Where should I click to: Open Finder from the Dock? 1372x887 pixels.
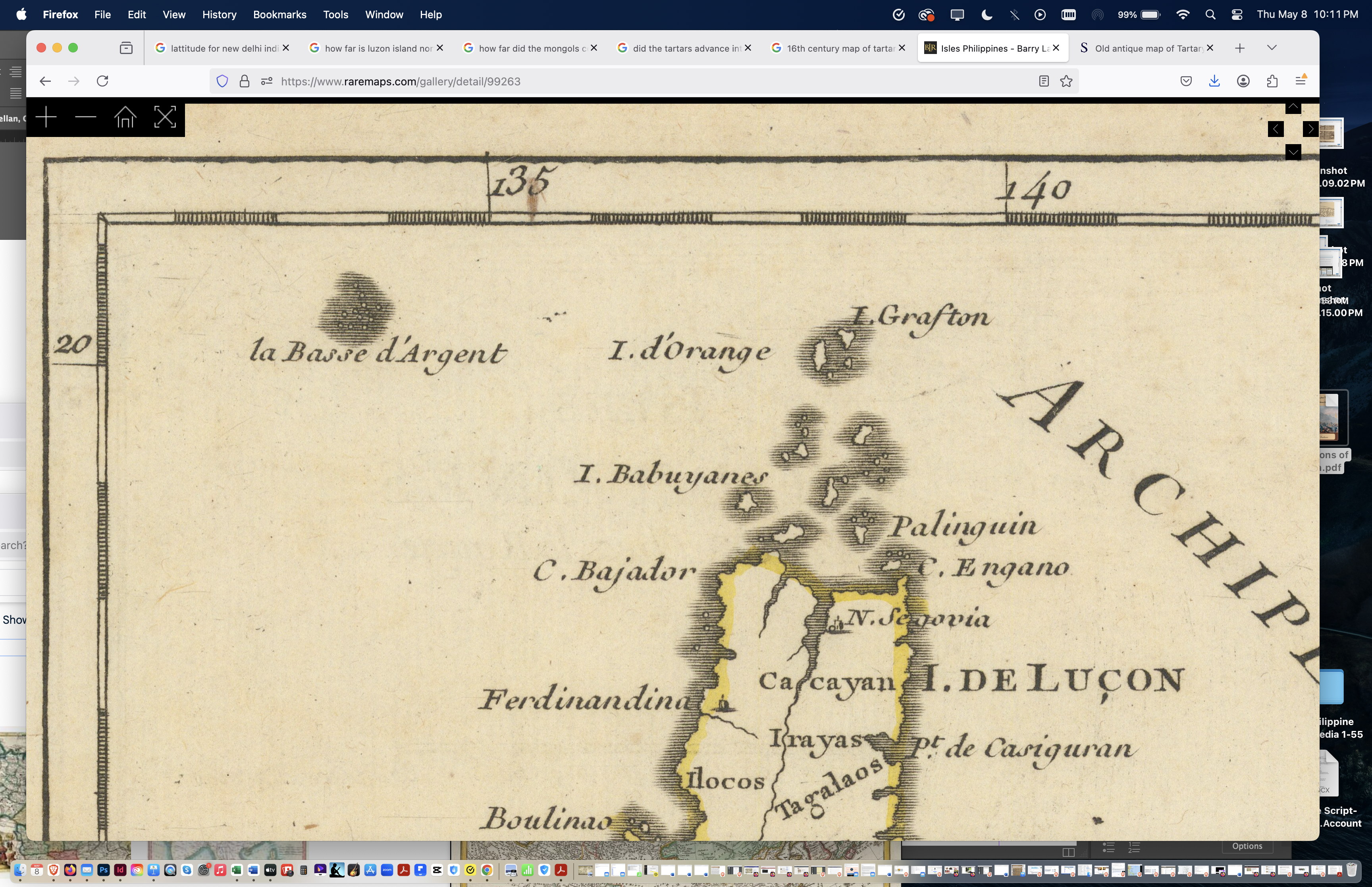pyautogui.click(x=19, y=870)
